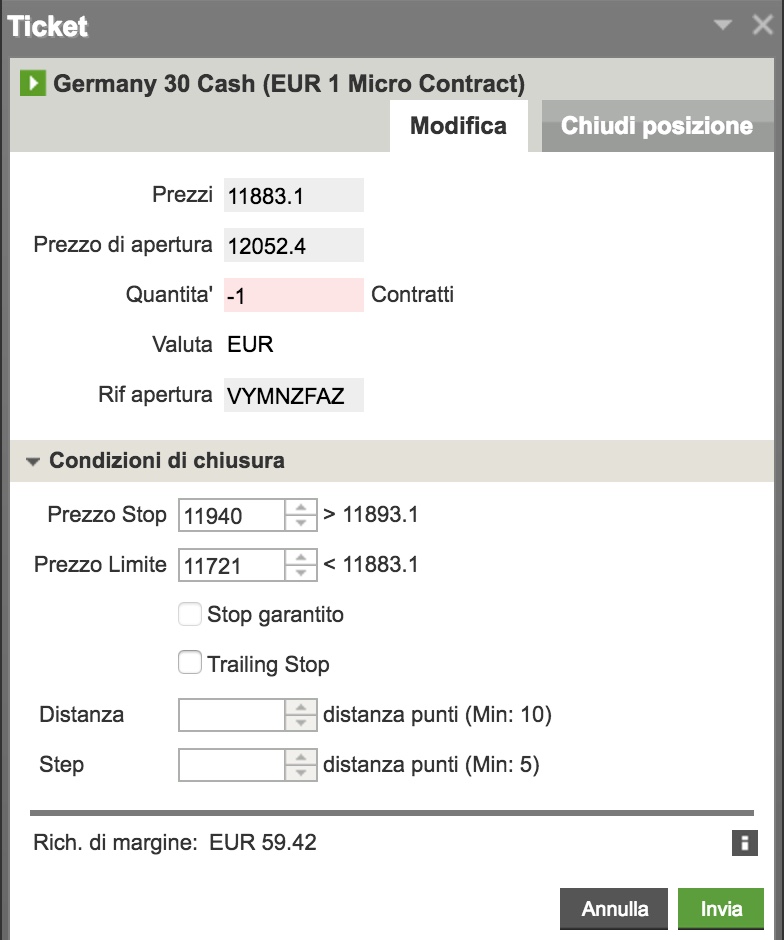
Task: Increase Distanza value with up arrow
Action: (300, 708)
